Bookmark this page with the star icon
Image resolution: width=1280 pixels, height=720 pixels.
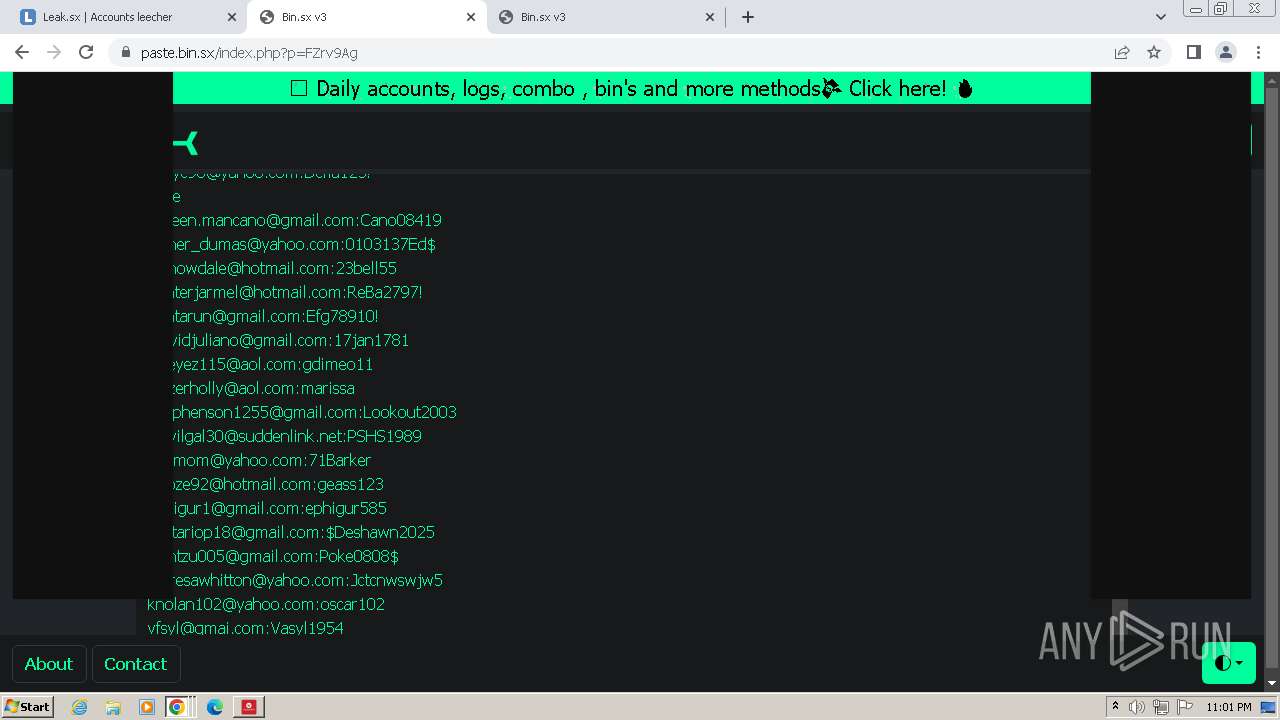(x=1154, y=52)
